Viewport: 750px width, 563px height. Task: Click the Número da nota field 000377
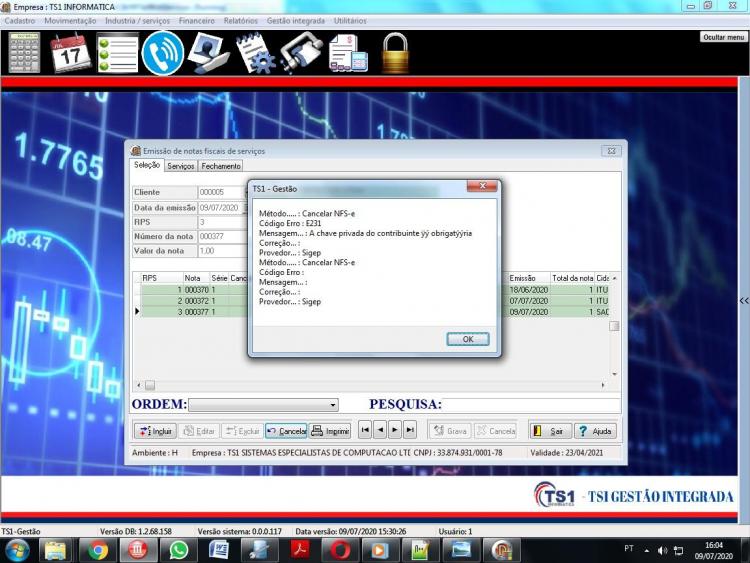222,236
